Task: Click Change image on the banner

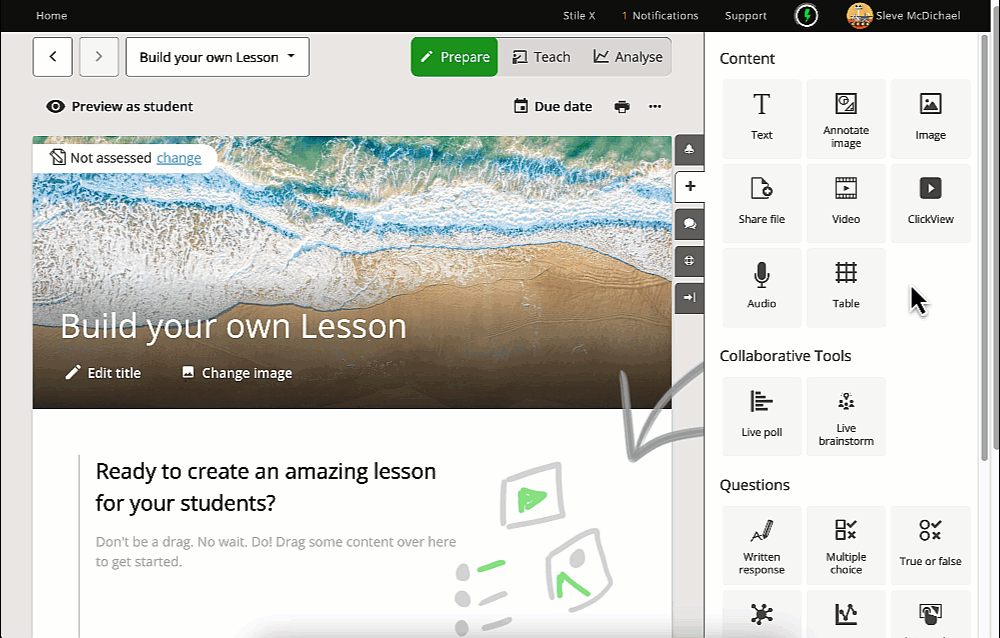Action: pyautogui.click(x=237, y=373)
